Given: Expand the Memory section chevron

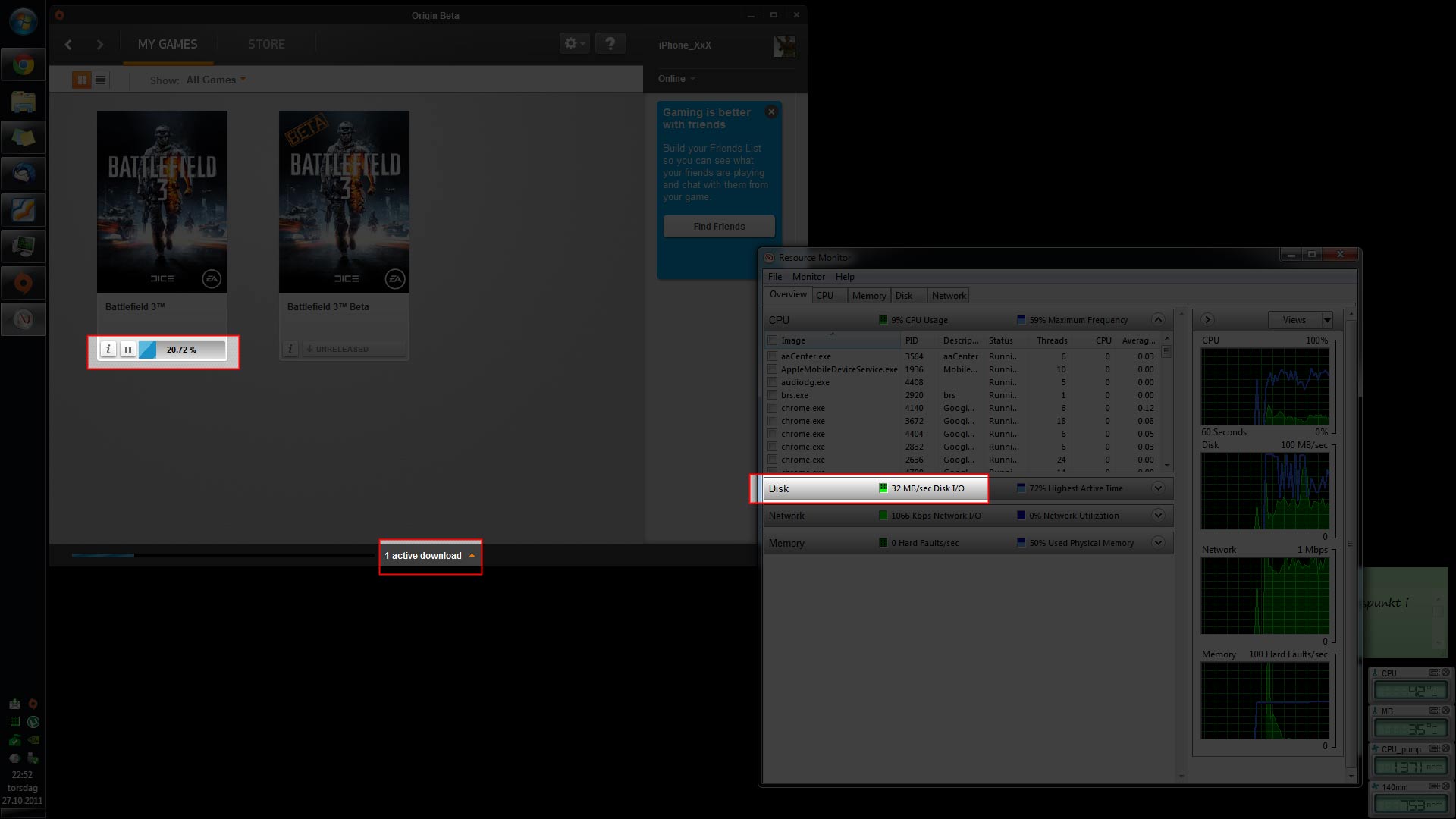Looking at the screenshot, I should coord(1158,542).
